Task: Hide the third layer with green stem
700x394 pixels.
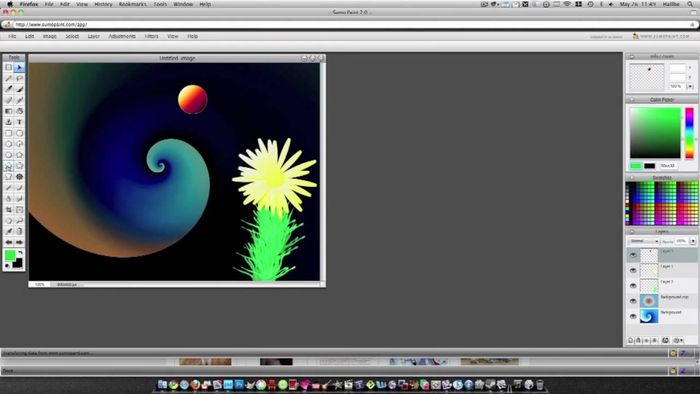Action: pyautogui.click(x=633, y=286)
